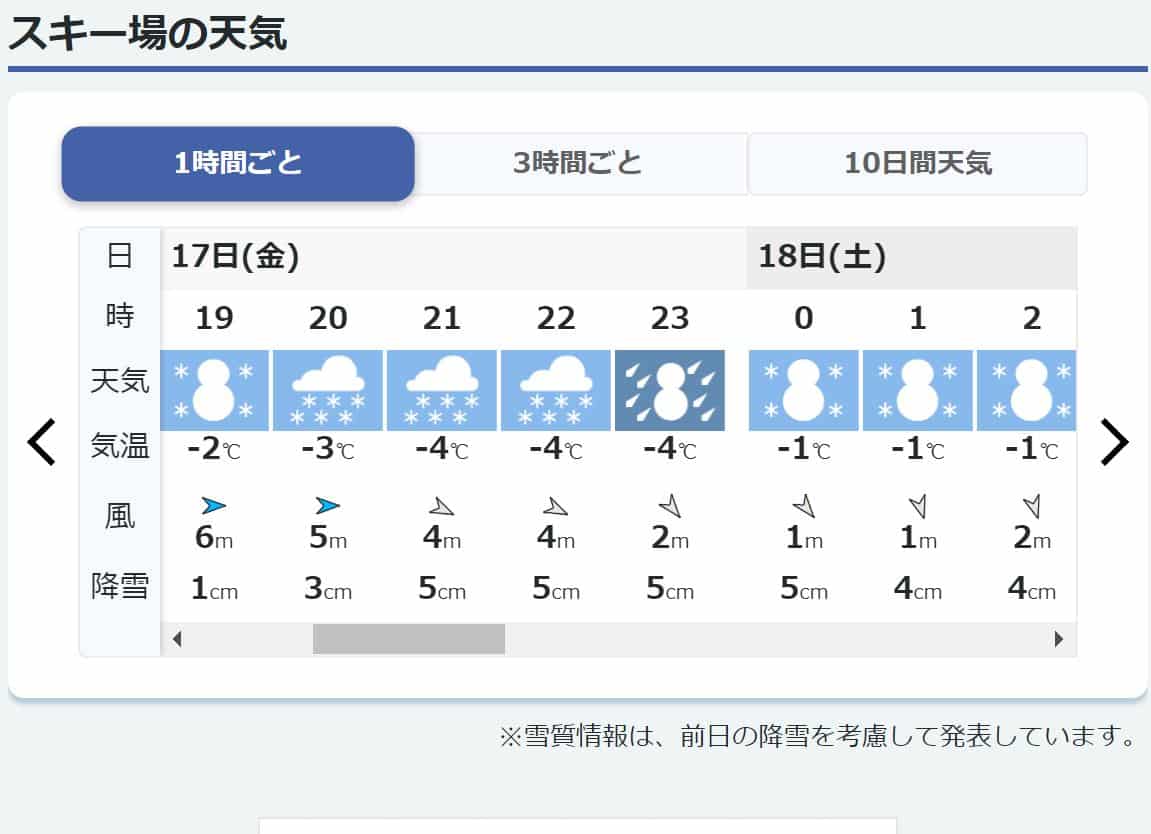Click the next arrow chevron right of table
The width and height of the screenshot is (1151, 834).
click(x=1114, y=442)
